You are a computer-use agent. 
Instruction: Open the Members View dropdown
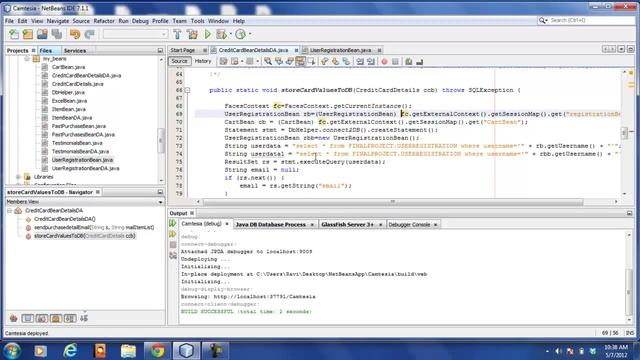[160, 202]
